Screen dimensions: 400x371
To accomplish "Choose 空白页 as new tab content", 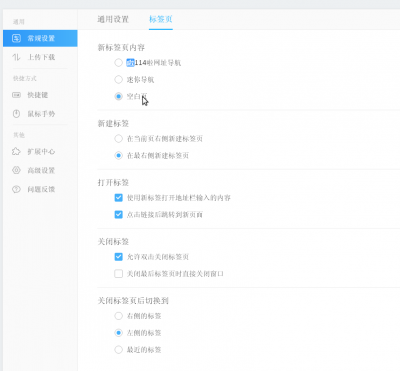I will [118, 97].
